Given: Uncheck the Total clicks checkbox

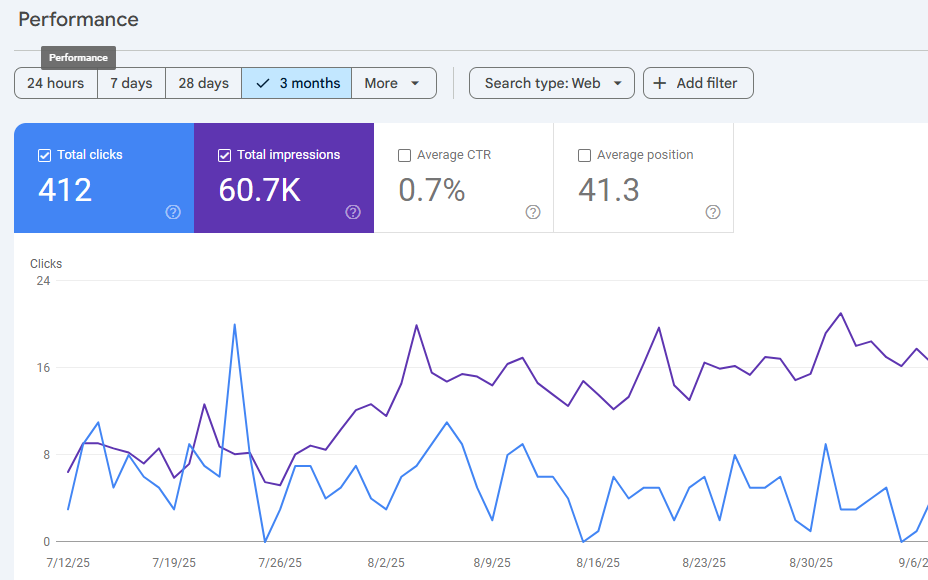Looking at the screenshot, I should click(44, 155).
